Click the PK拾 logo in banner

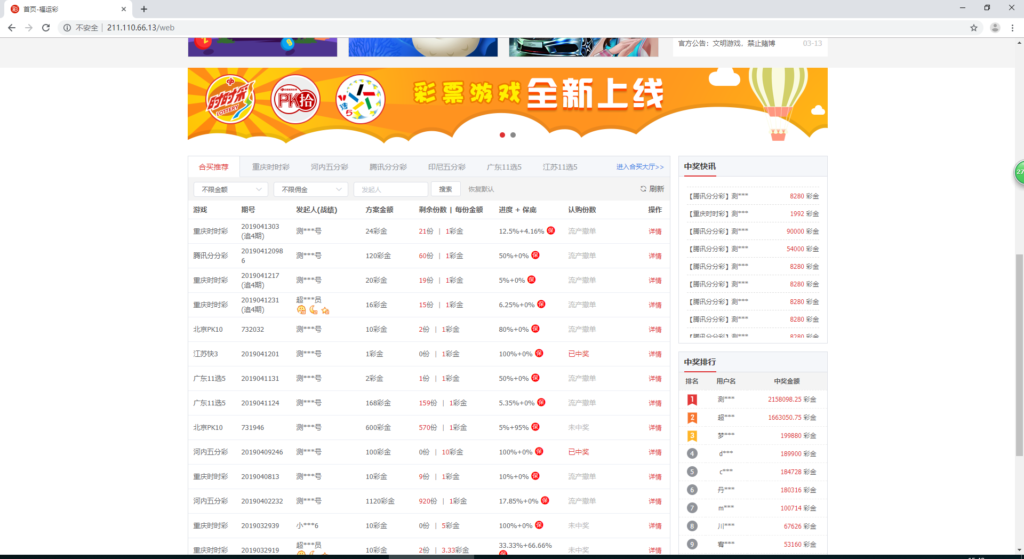tap(294, 101)
